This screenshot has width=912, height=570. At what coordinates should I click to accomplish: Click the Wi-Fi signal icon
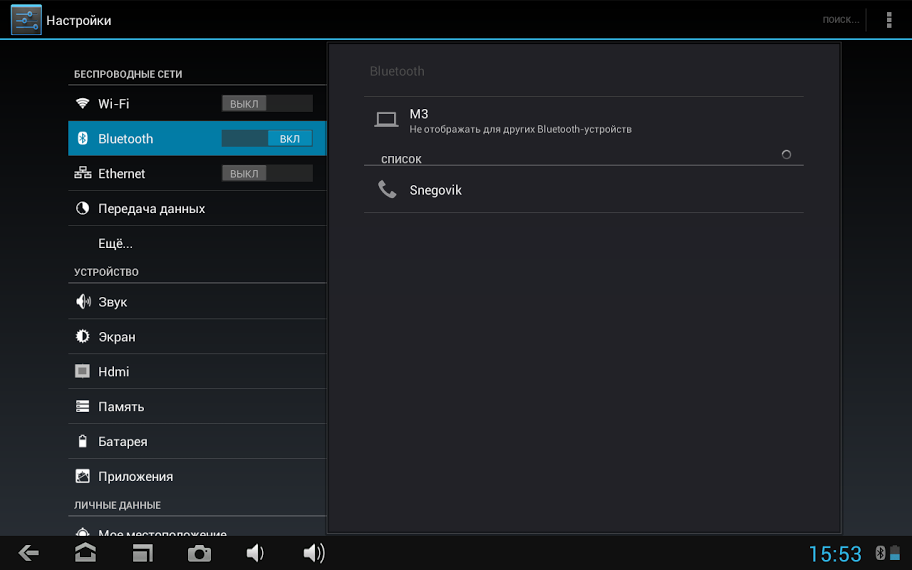pyautogui.click(x=83, y=104)
